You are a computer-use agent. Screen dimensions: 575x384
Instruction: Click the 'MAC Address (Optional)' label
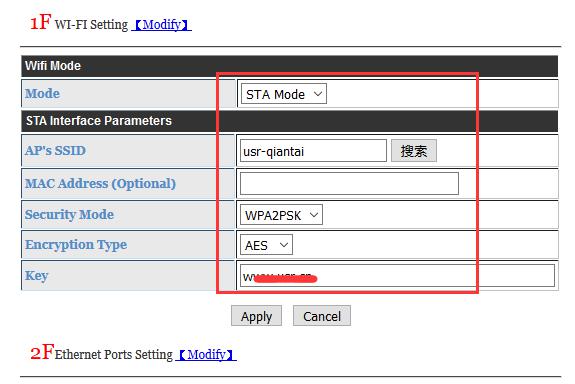click(100, 184)
